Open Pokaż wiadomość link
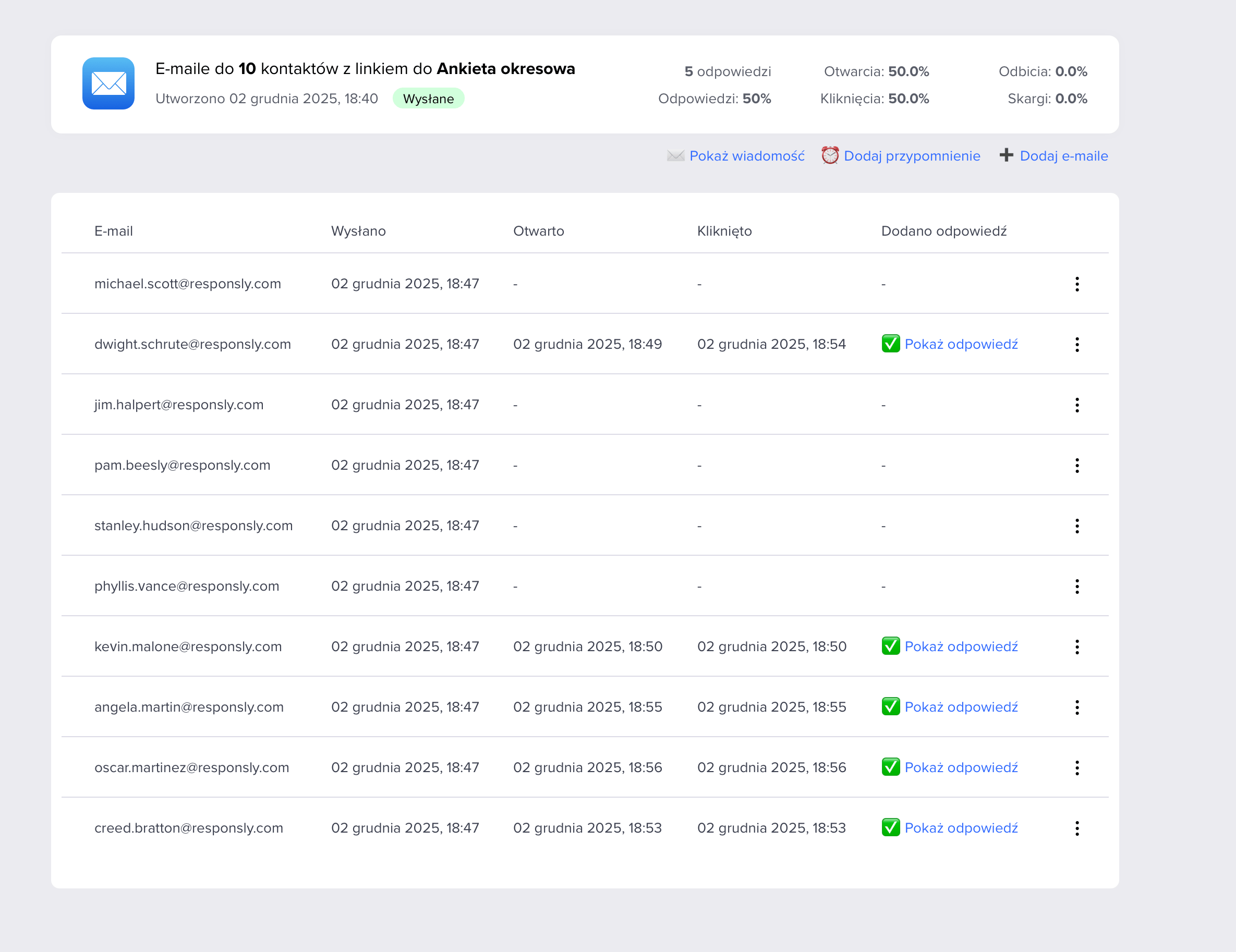1236x952 pixels. [746, 156]
